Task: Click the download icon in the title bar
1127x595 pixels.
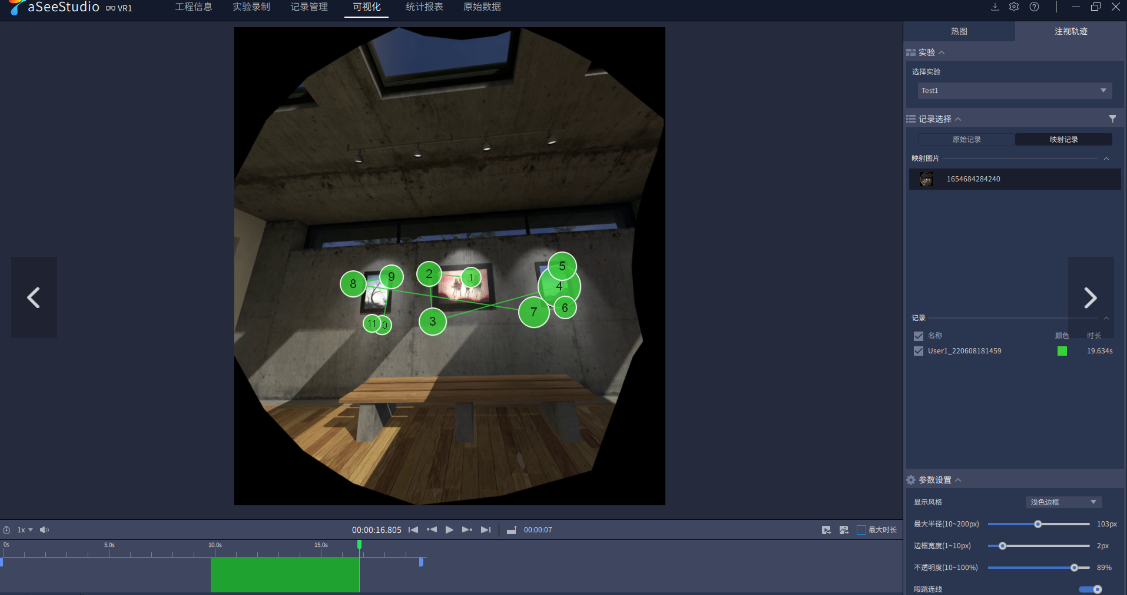Action: 995,7
